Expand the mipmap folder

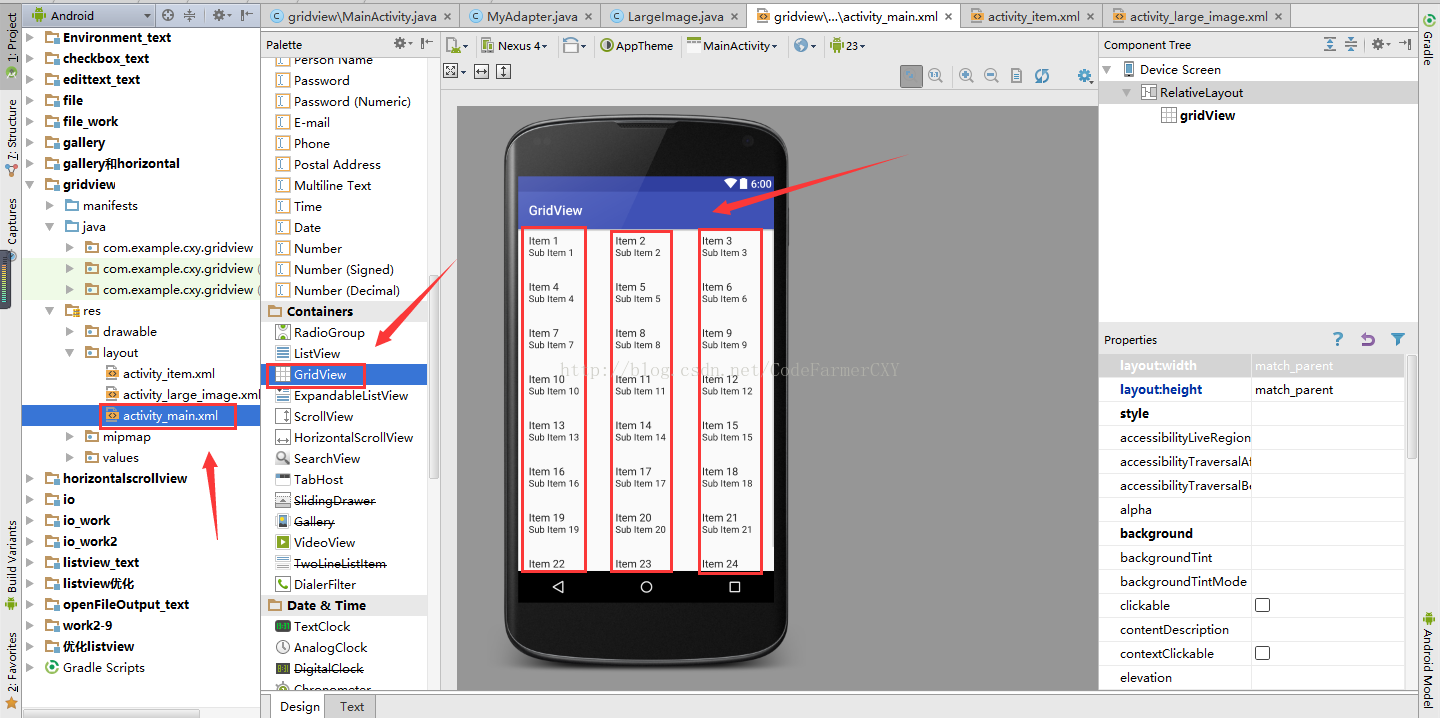click(x=69, y=436)
